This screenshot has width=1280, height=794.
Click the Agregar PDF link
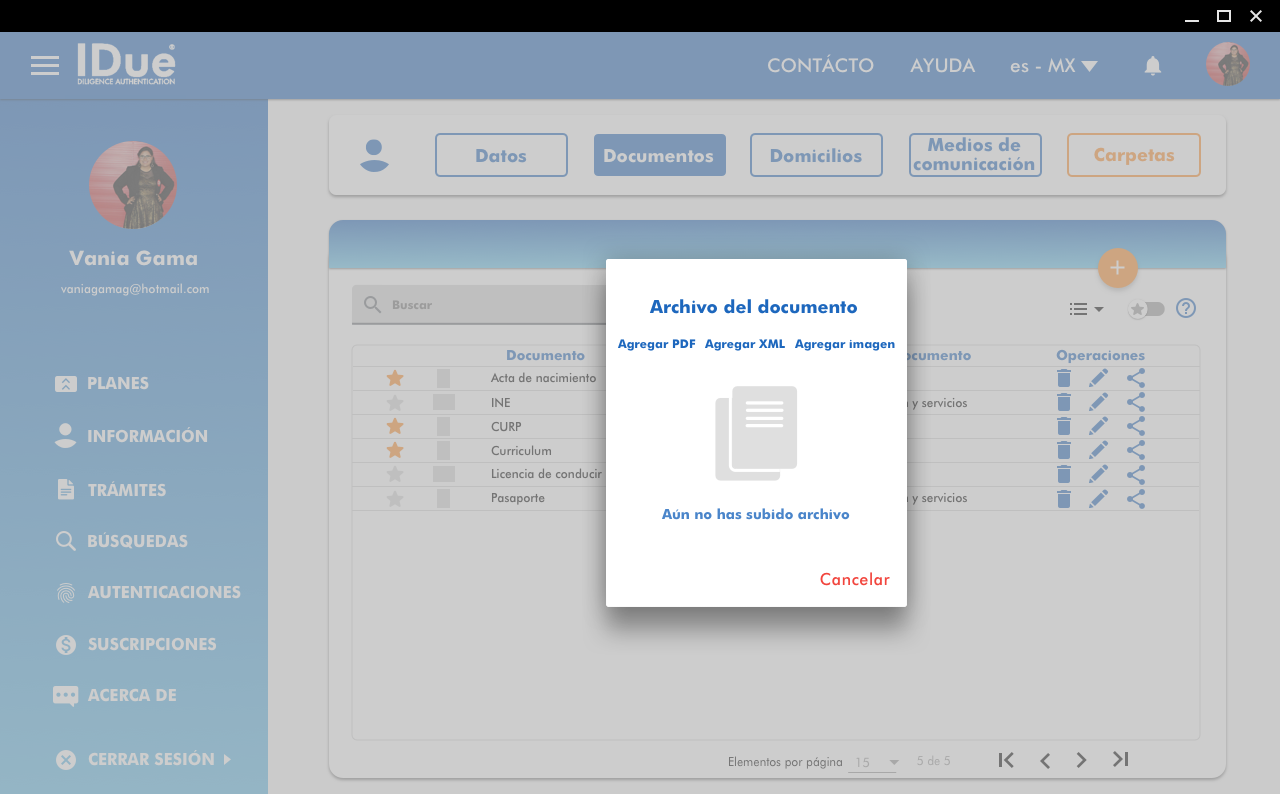[x=656, y=344]
